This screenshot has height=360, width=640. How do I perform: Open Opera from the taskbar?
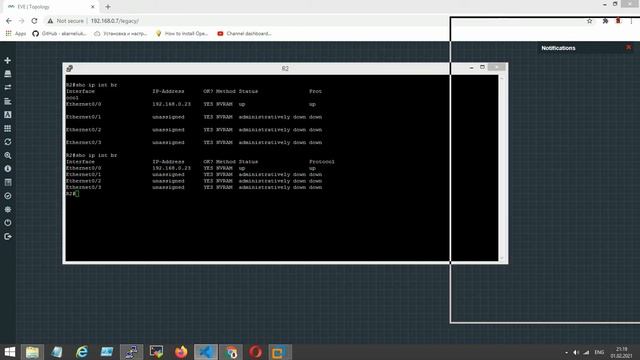[x=256, y=352]
